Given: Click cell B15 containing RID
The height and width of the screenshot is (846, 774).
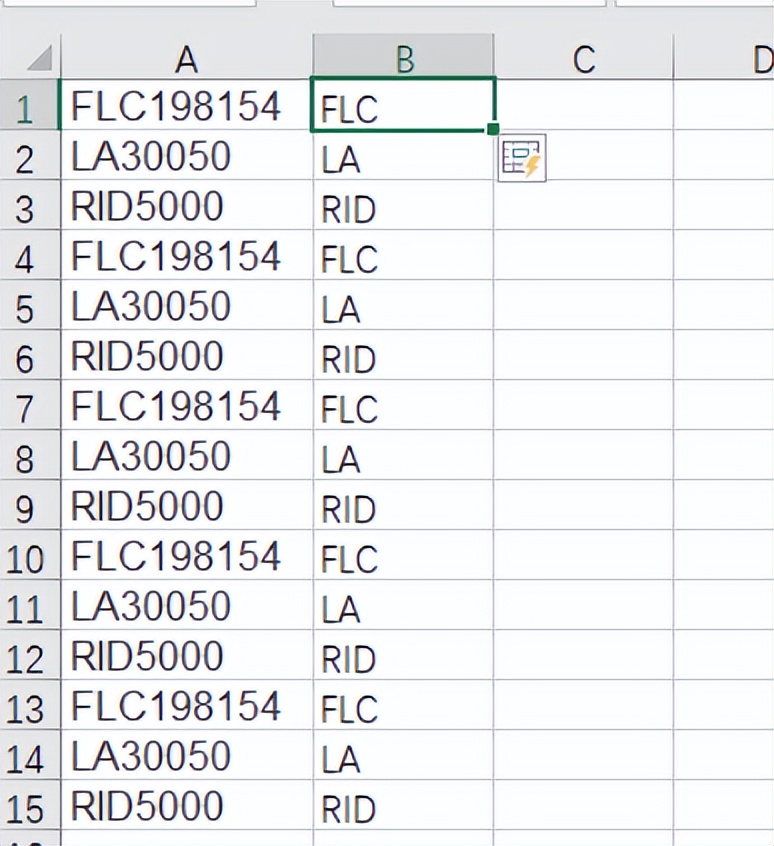Looking at the screenshot, I should coord(403,806).
